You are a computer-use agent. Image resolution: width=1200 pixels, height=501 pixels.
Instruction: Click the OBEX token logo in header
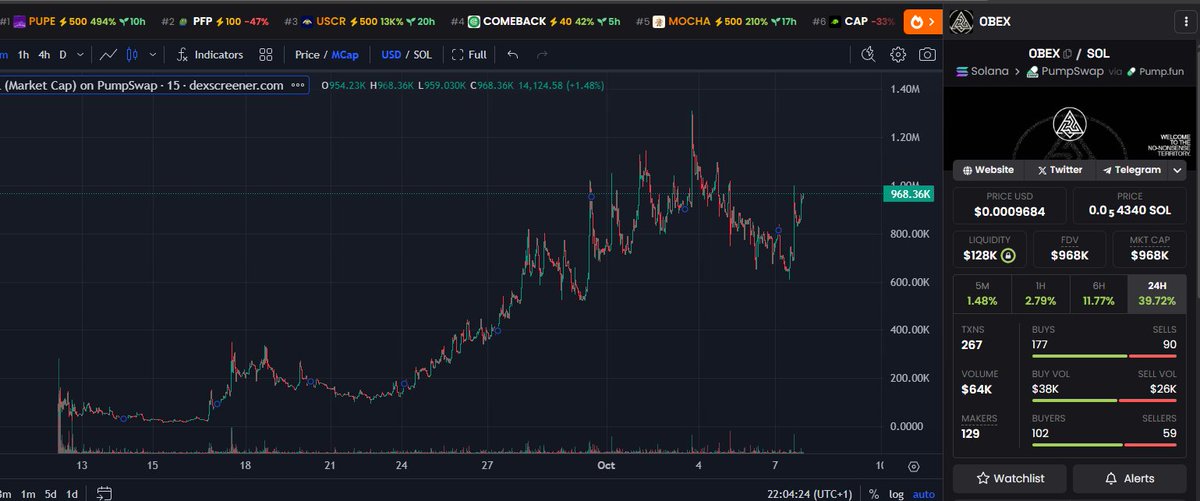coord(961,21)
